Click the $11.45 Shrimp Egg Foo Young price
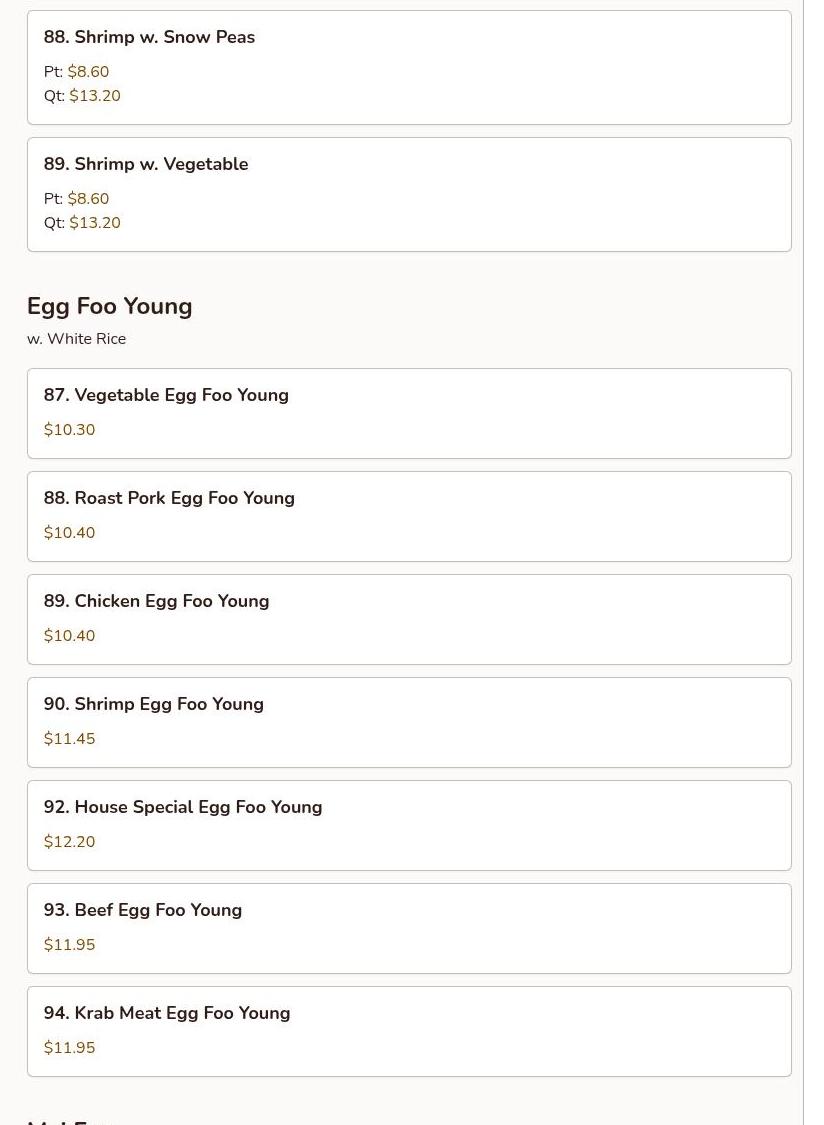This screenshot has width=824, height=1125. 70,739
